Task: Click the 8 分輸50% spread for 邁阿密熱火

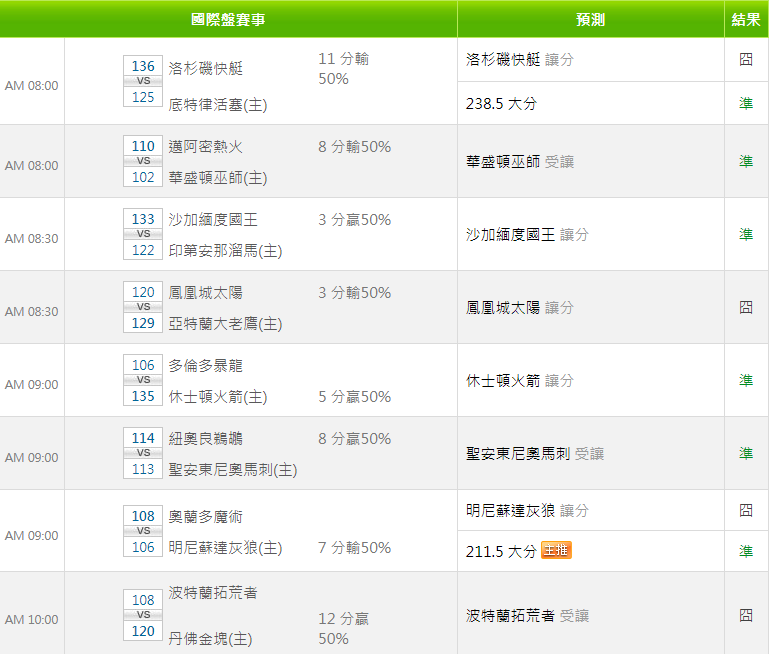Action: [354, 146]
